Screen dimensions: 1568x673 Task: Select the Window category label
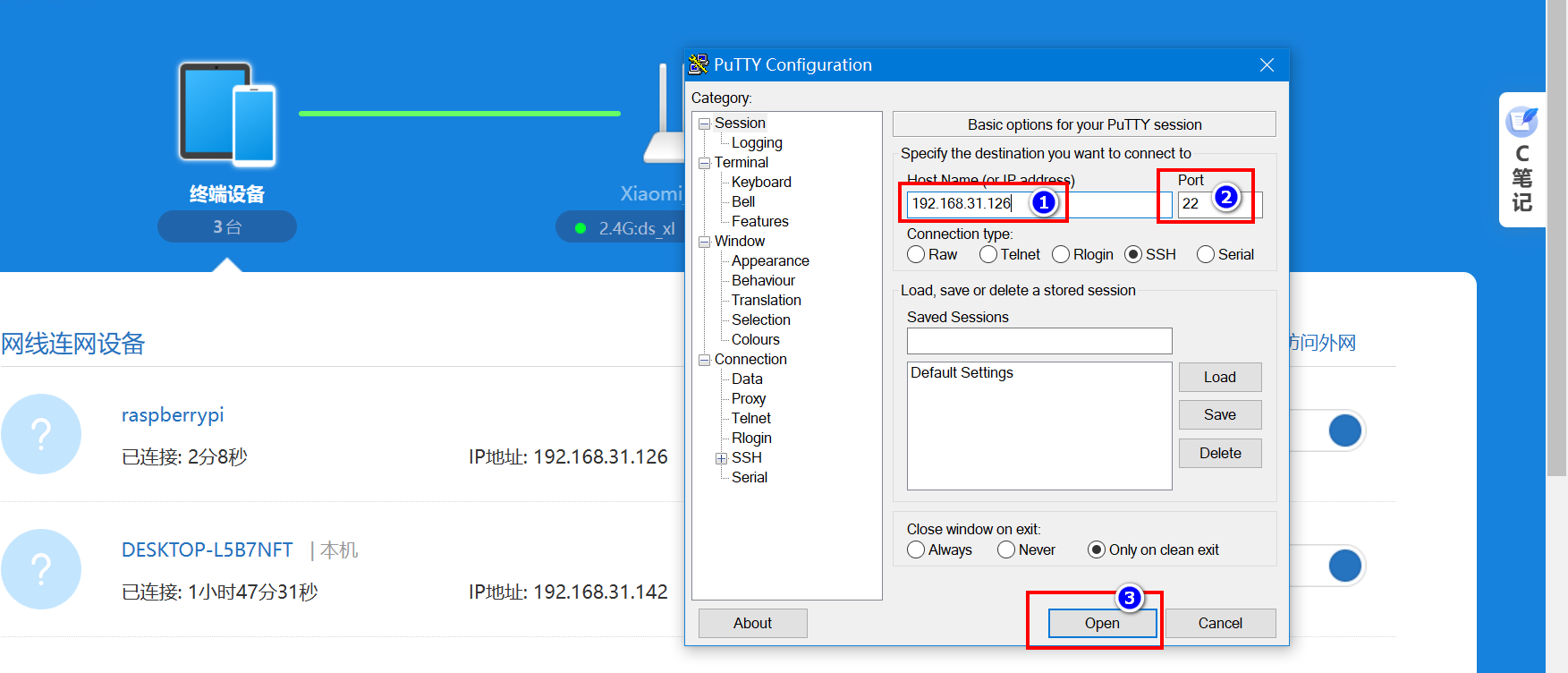pyautogui.click(x=740, y=241)
